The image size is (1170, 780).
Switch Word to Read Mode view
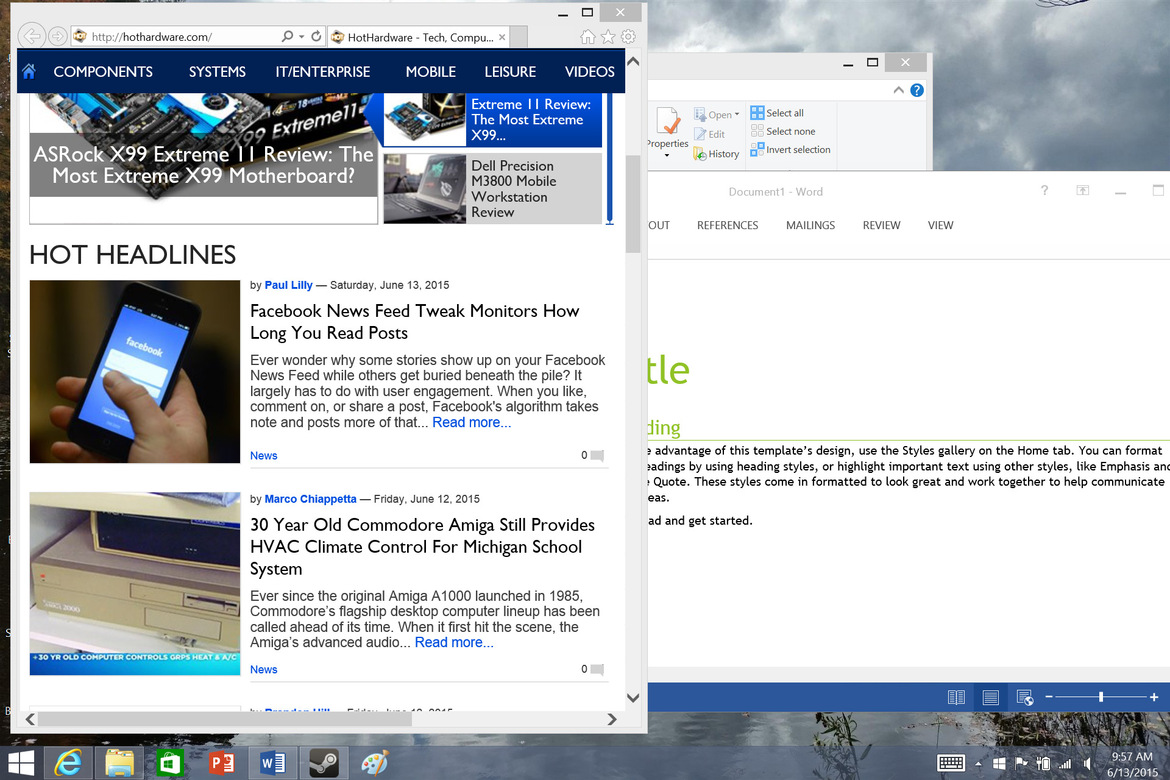tap(956, 697)
